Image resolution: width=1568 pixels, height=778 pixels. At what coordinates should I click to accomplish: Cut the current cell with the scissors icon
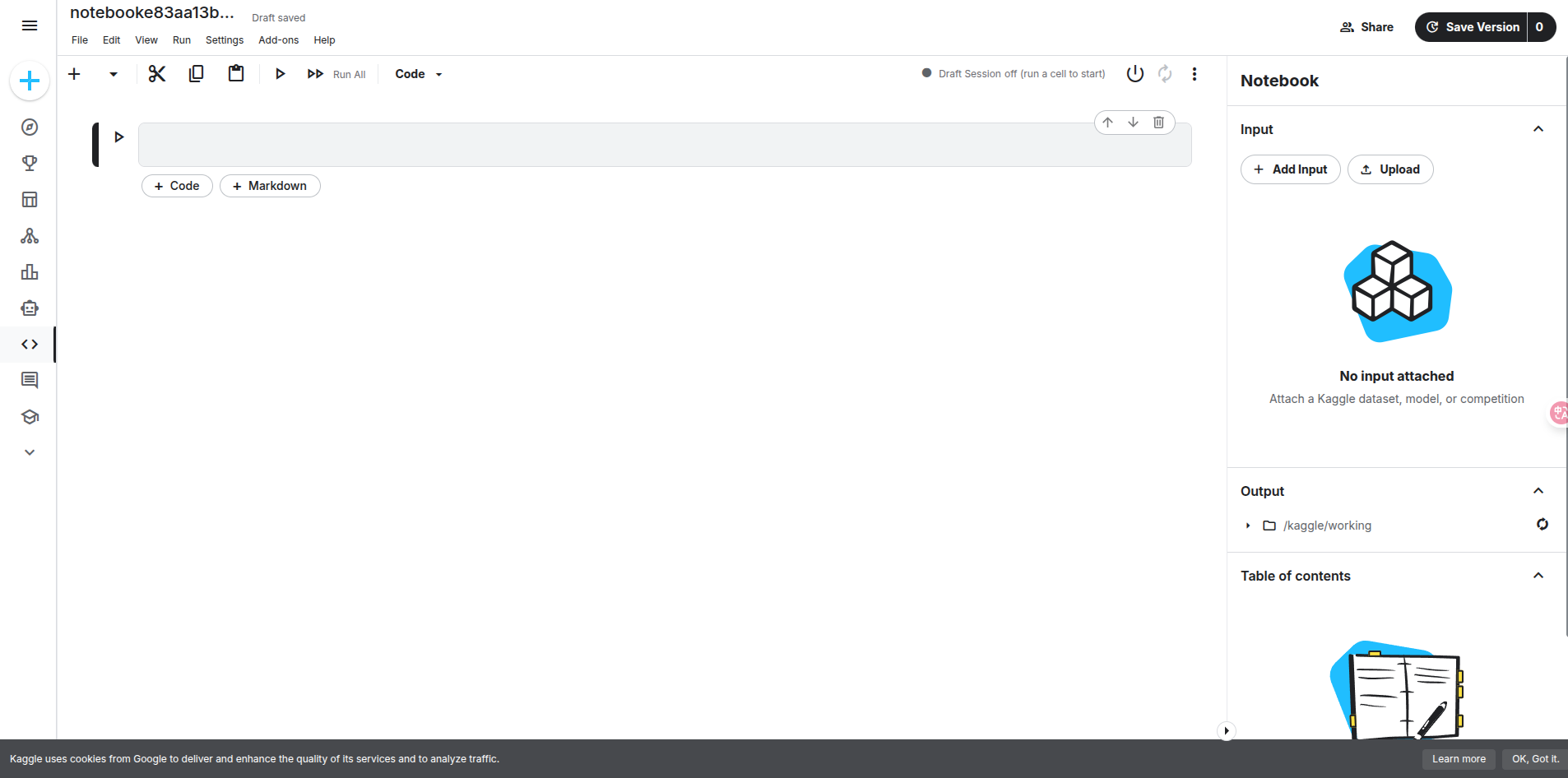pos(156,73)
